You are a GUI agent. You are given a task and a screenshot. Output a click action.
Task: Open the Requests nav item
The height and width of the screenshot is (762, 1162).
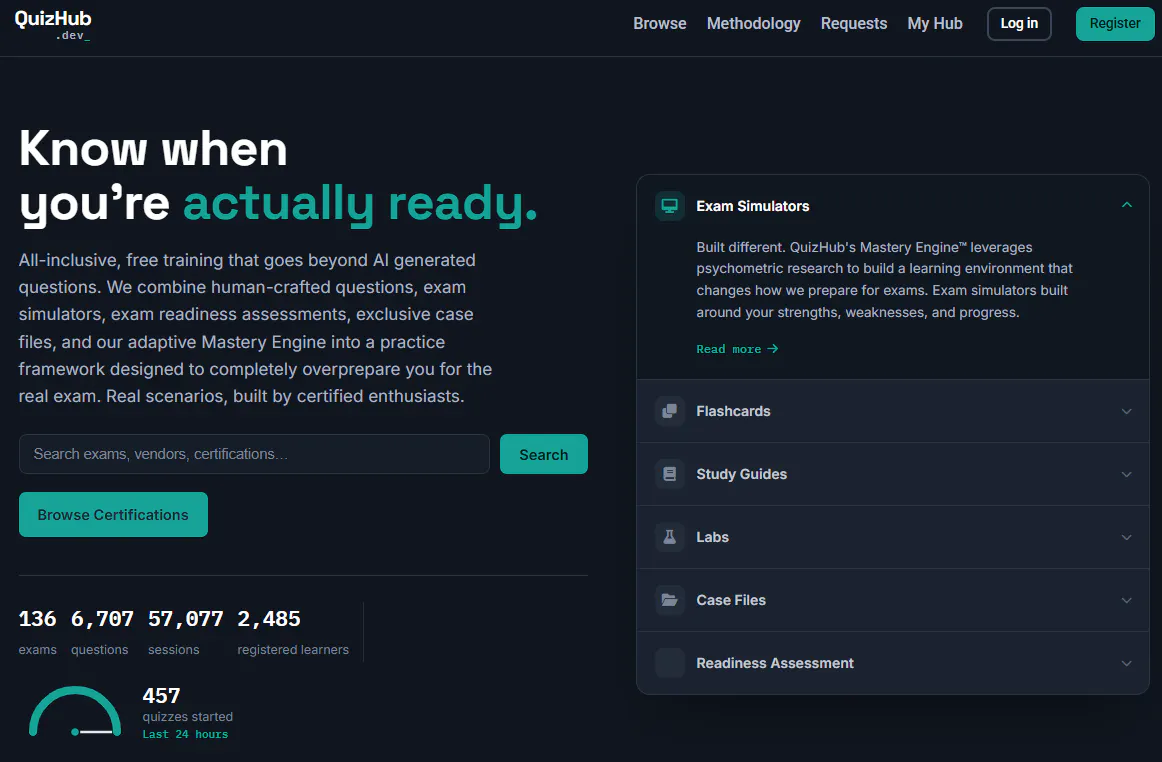pos(854,24)
